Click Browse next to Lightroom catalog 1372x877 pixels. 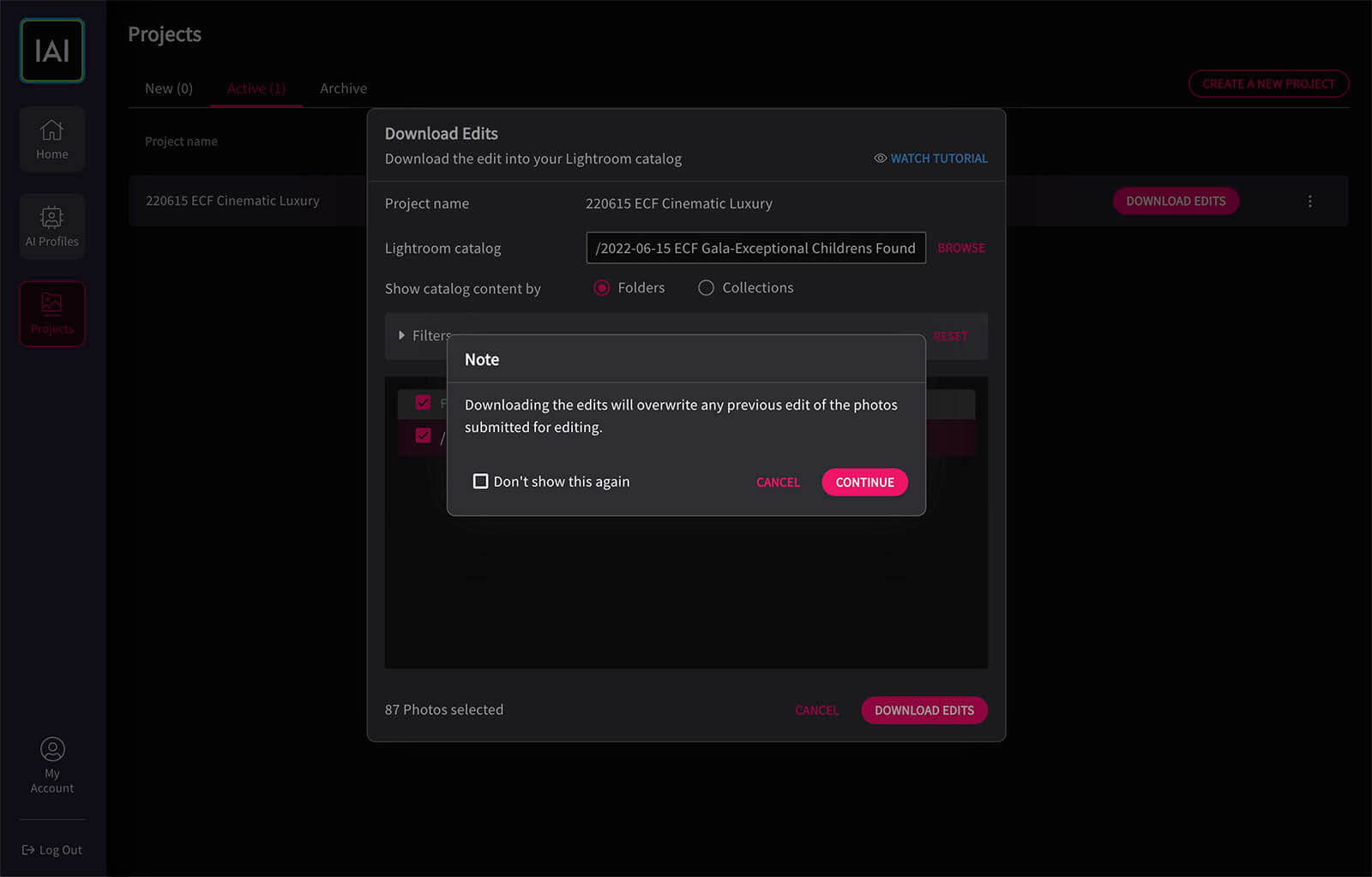pos(960,248)
